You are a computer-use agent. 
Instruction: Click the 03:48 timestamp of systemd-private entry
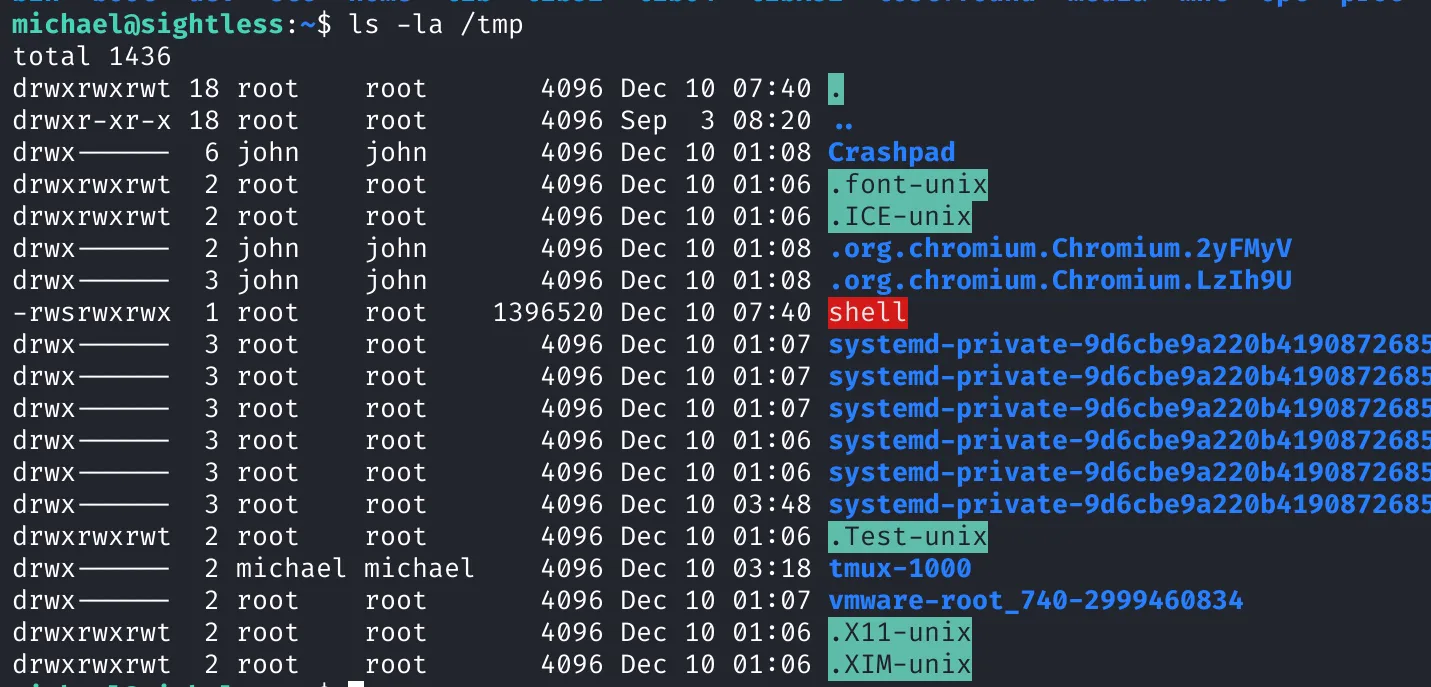click(x=772, y=504)
